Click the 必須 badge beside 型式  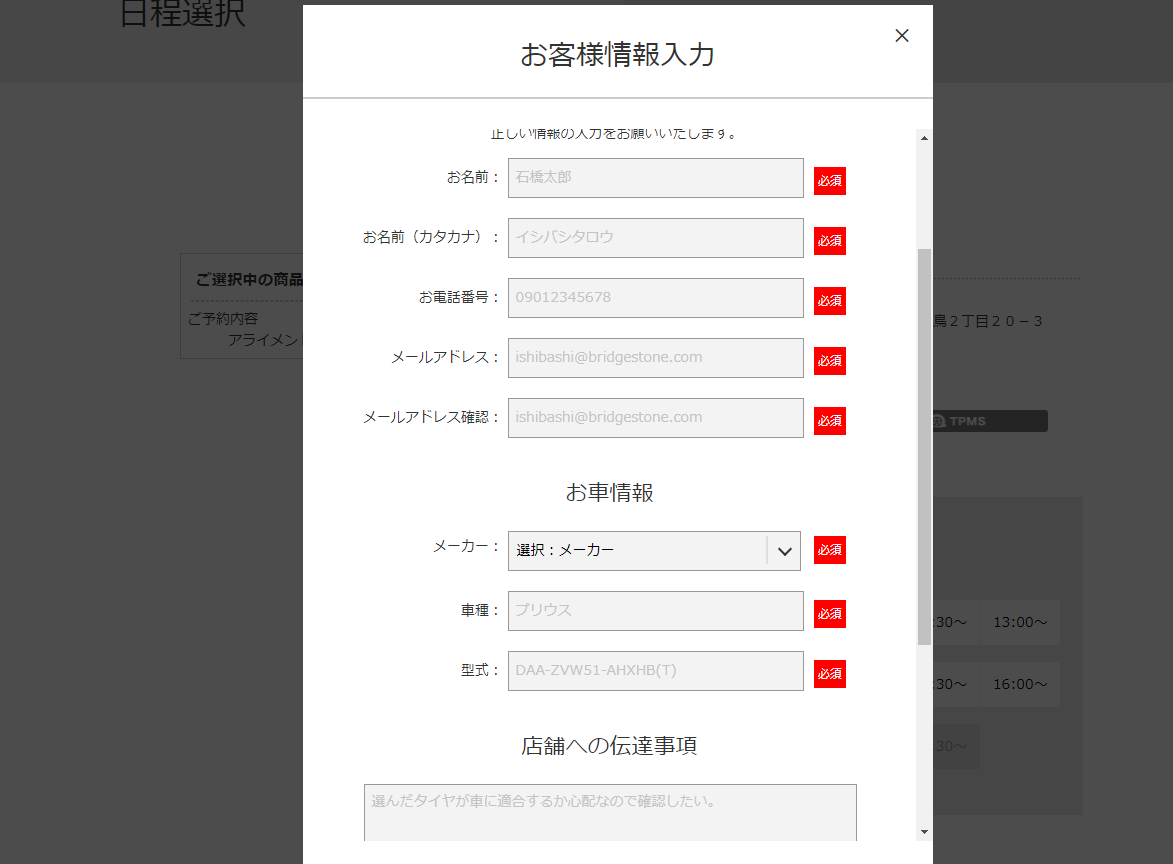click(x=829, y=674)
